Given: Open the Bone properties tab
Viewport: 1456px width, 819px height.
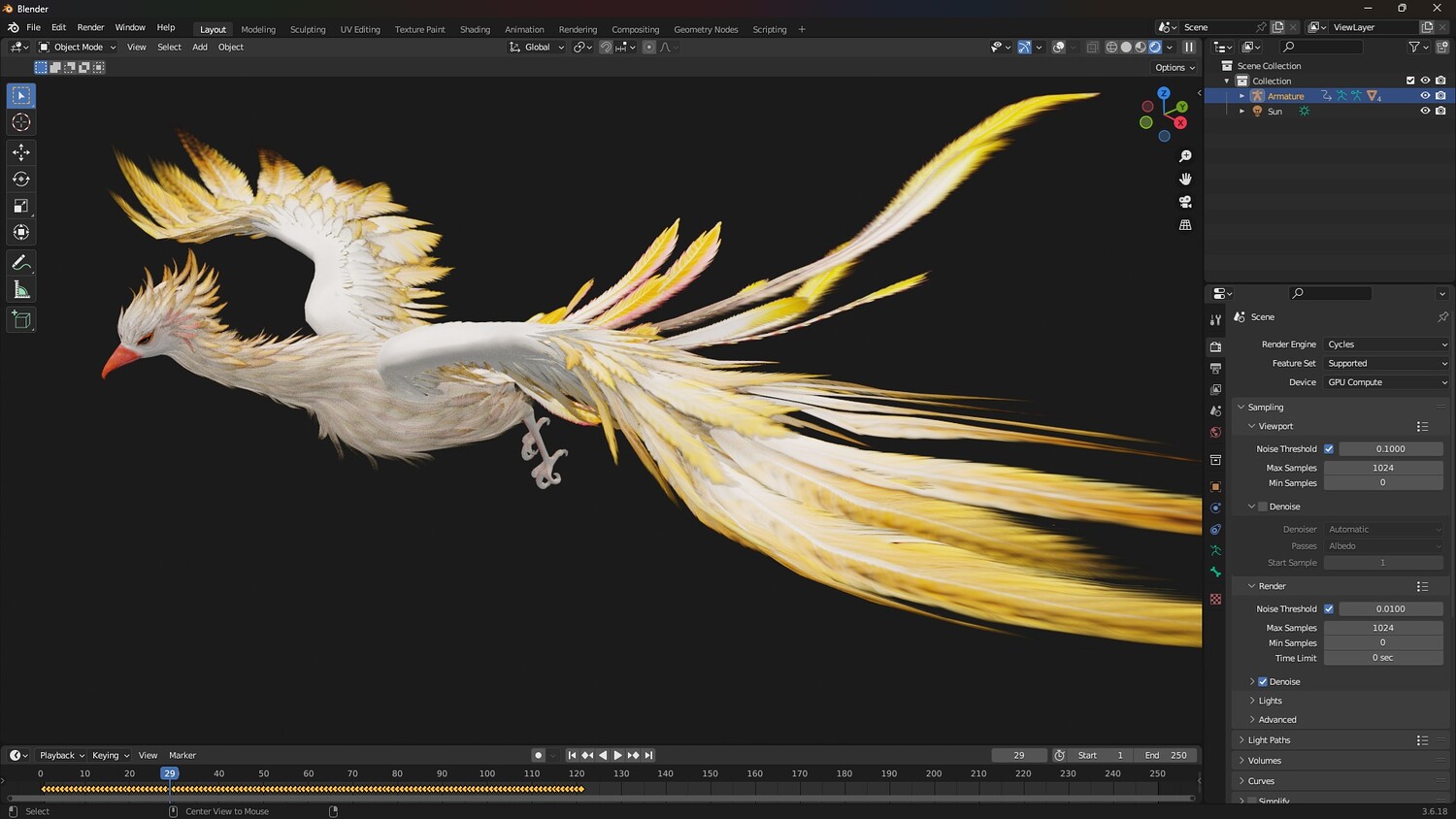Looking at the screenshot, I should pos(1215,573).
